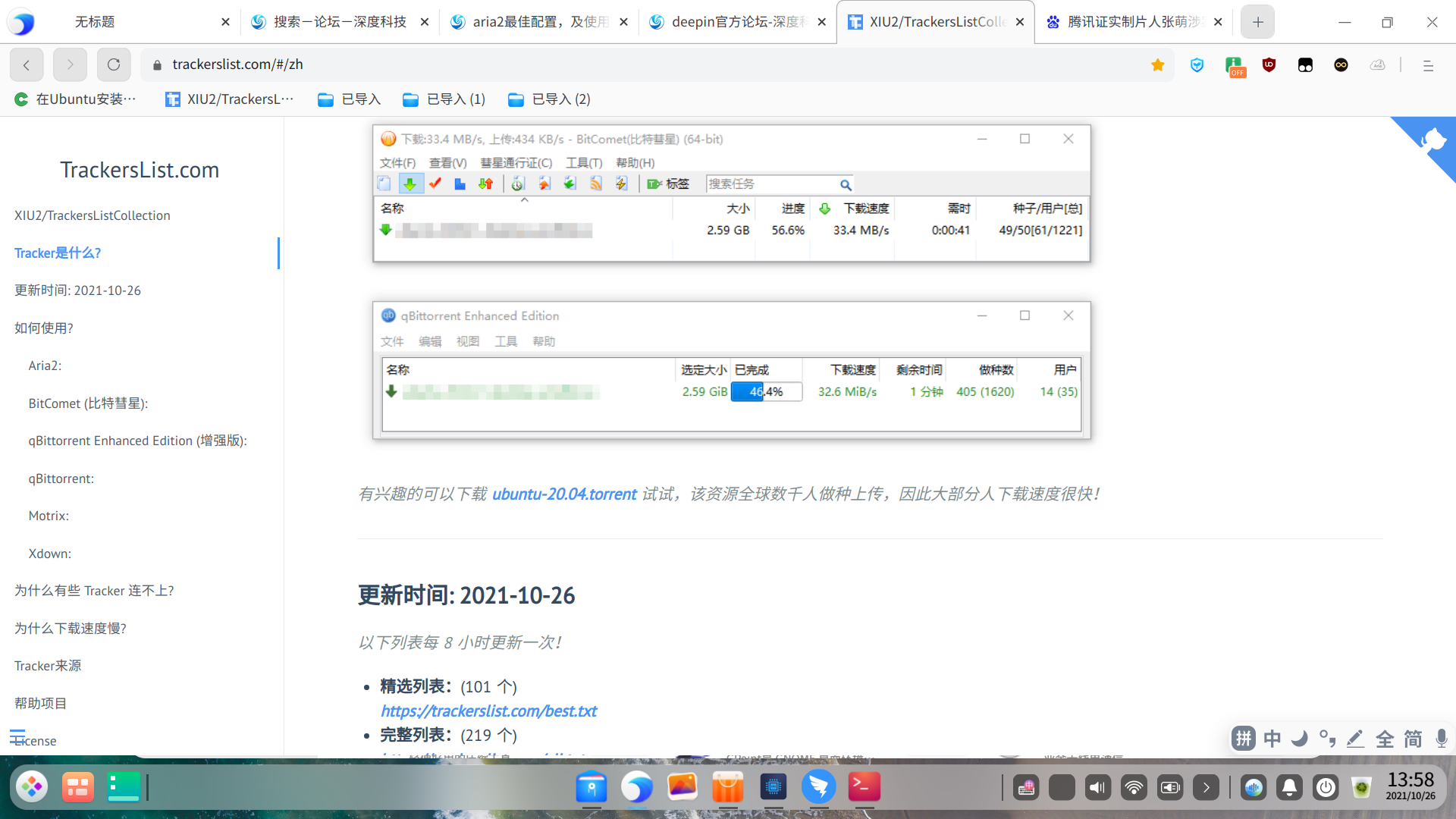Open the ubuntu-20.04.torrent link
This screenshot has width=1456, height=819.
point(564,494)
